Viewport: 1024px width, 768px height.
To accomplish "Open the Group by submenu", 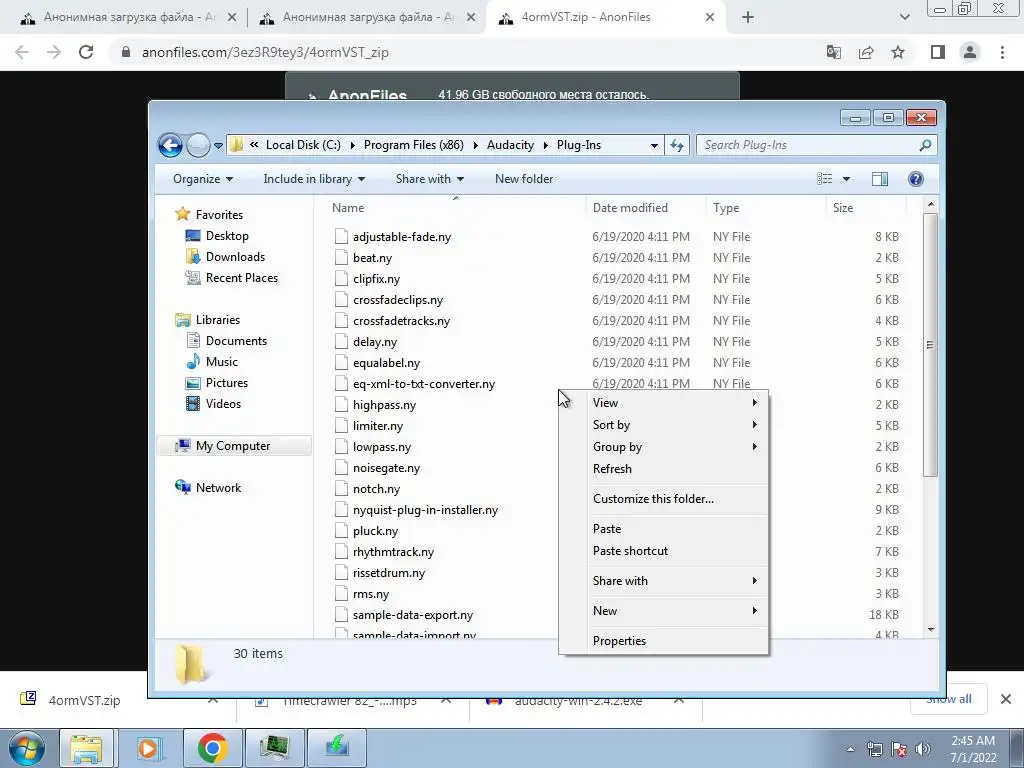I will coord(664,447).
